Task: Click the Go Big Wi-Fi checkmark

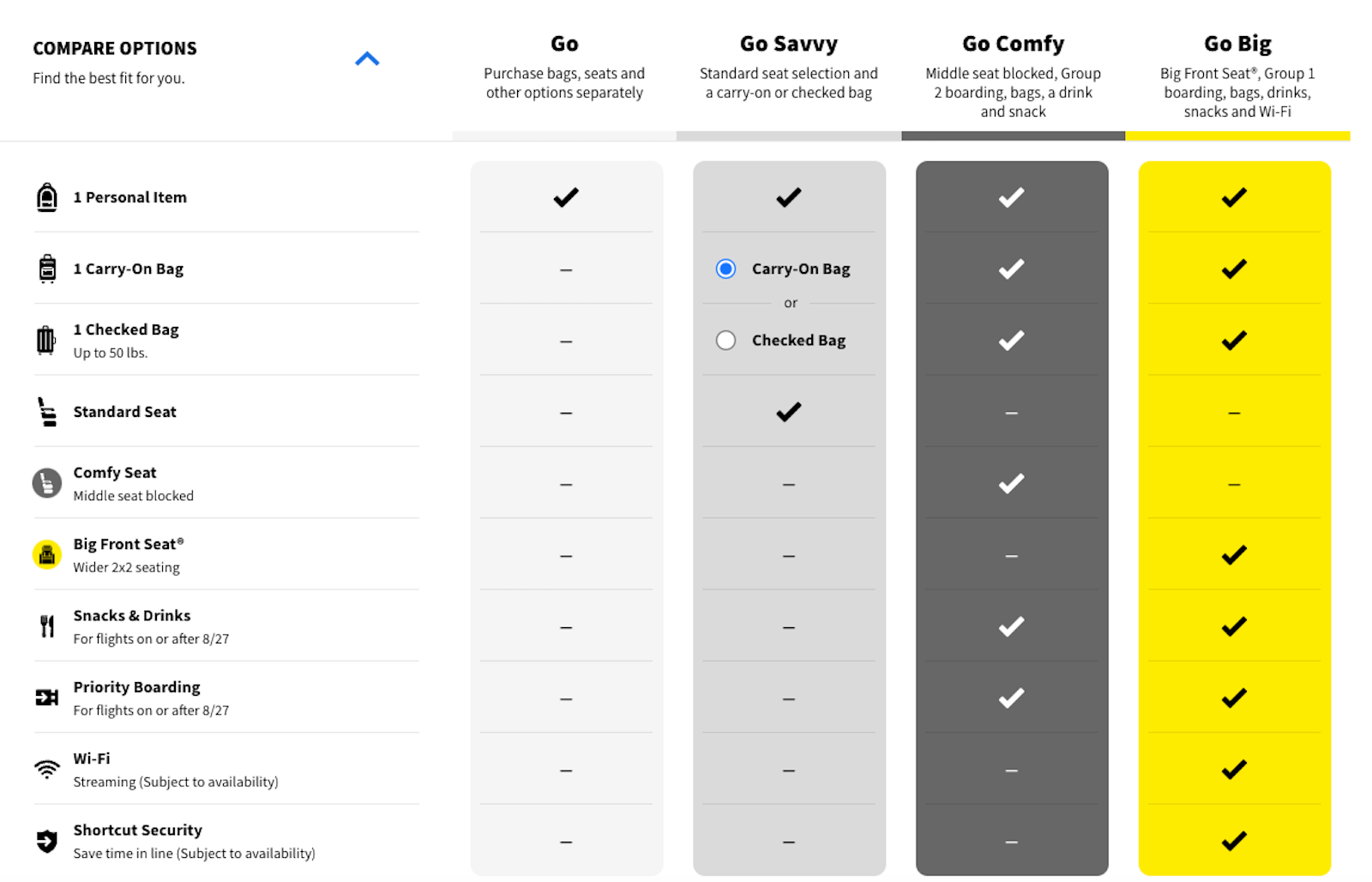Action: [1234, 770]
